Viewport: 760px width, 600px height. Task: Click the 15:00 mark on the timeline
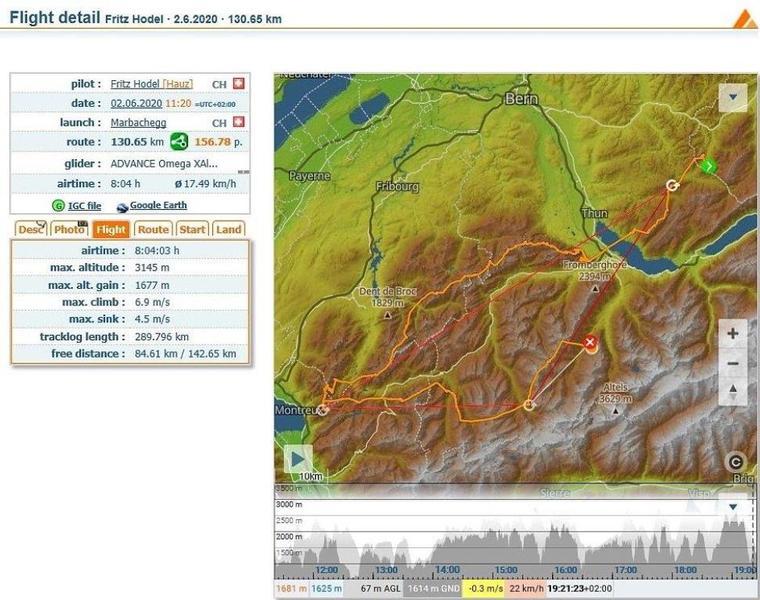pyautogui.click(x=506, y=570)
